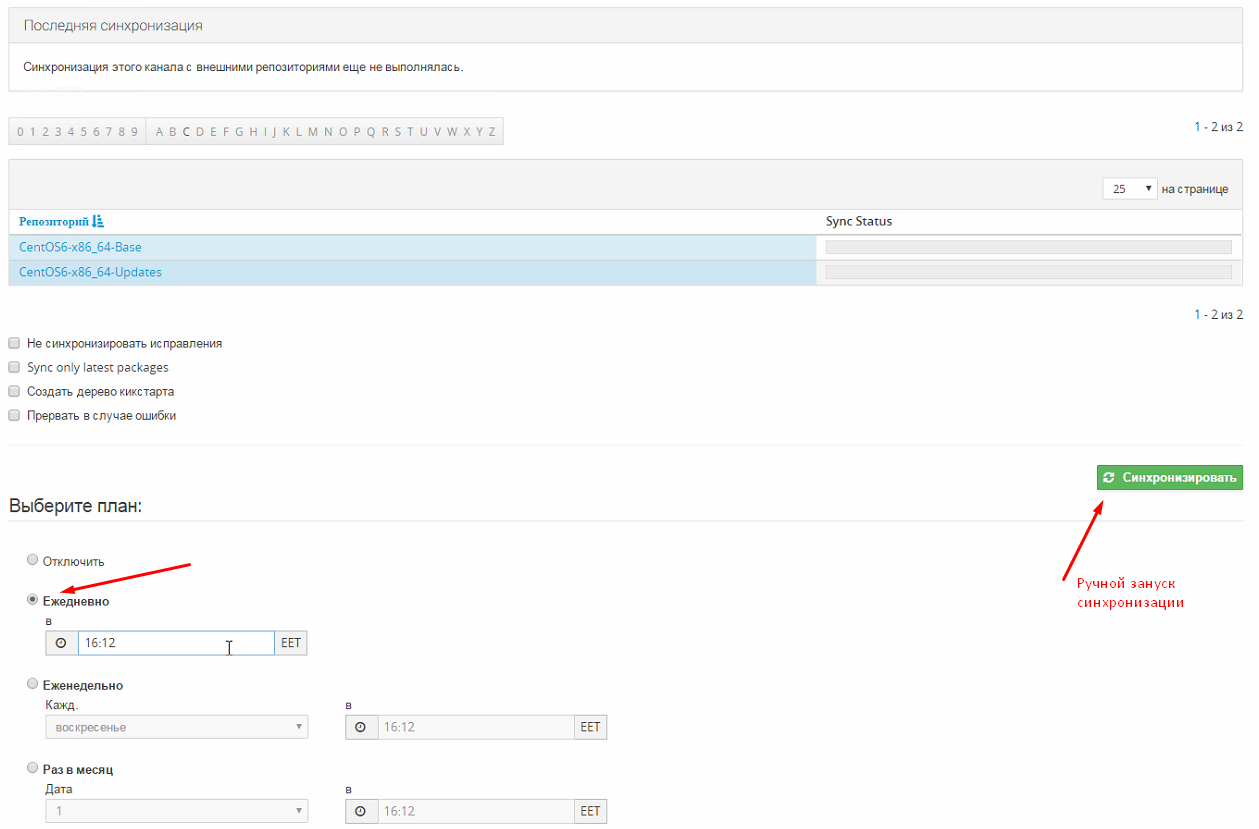Select the Отключить radio button
Screen dimensions: 1259x829
(33, 560)
